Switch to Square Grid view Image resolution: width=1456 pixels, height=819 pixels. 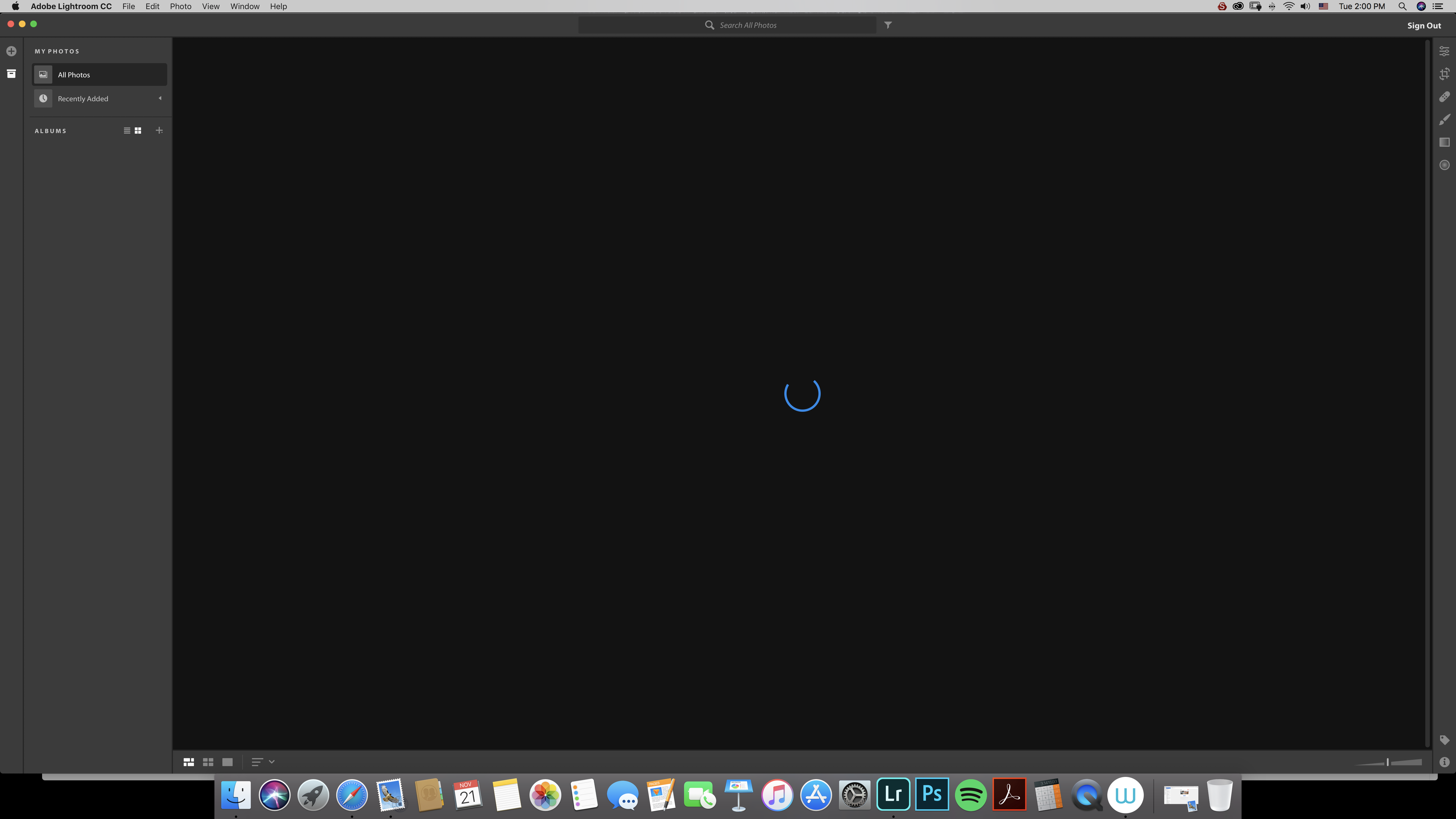(208, 762)
